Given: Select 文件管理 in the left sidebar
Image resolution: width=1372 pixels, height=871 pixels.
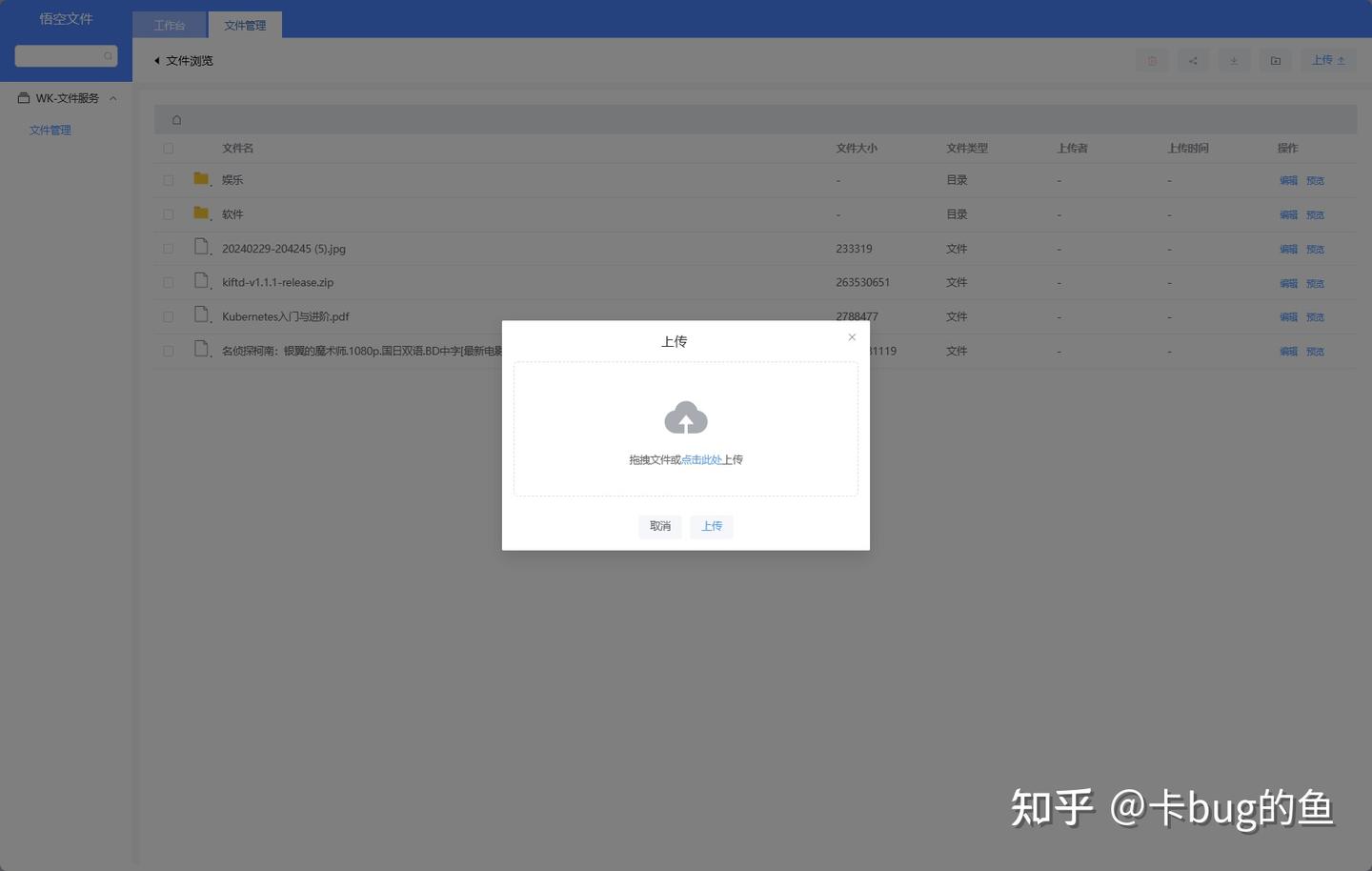Looking at the screenshot, I should tap(50, 130).
